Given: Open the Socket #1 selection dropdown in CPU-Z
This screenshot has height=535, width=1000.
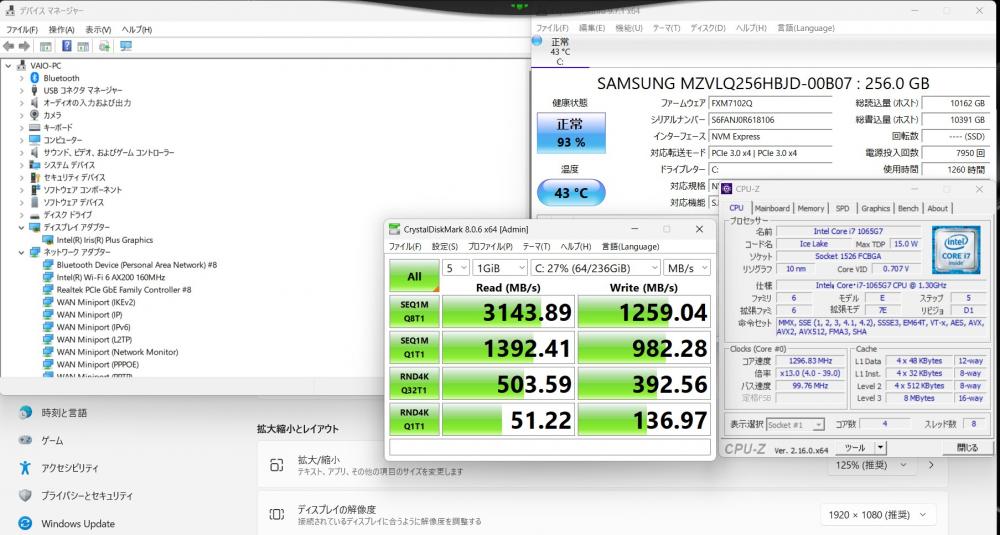Looking at the screenshot, I should 795,425.
